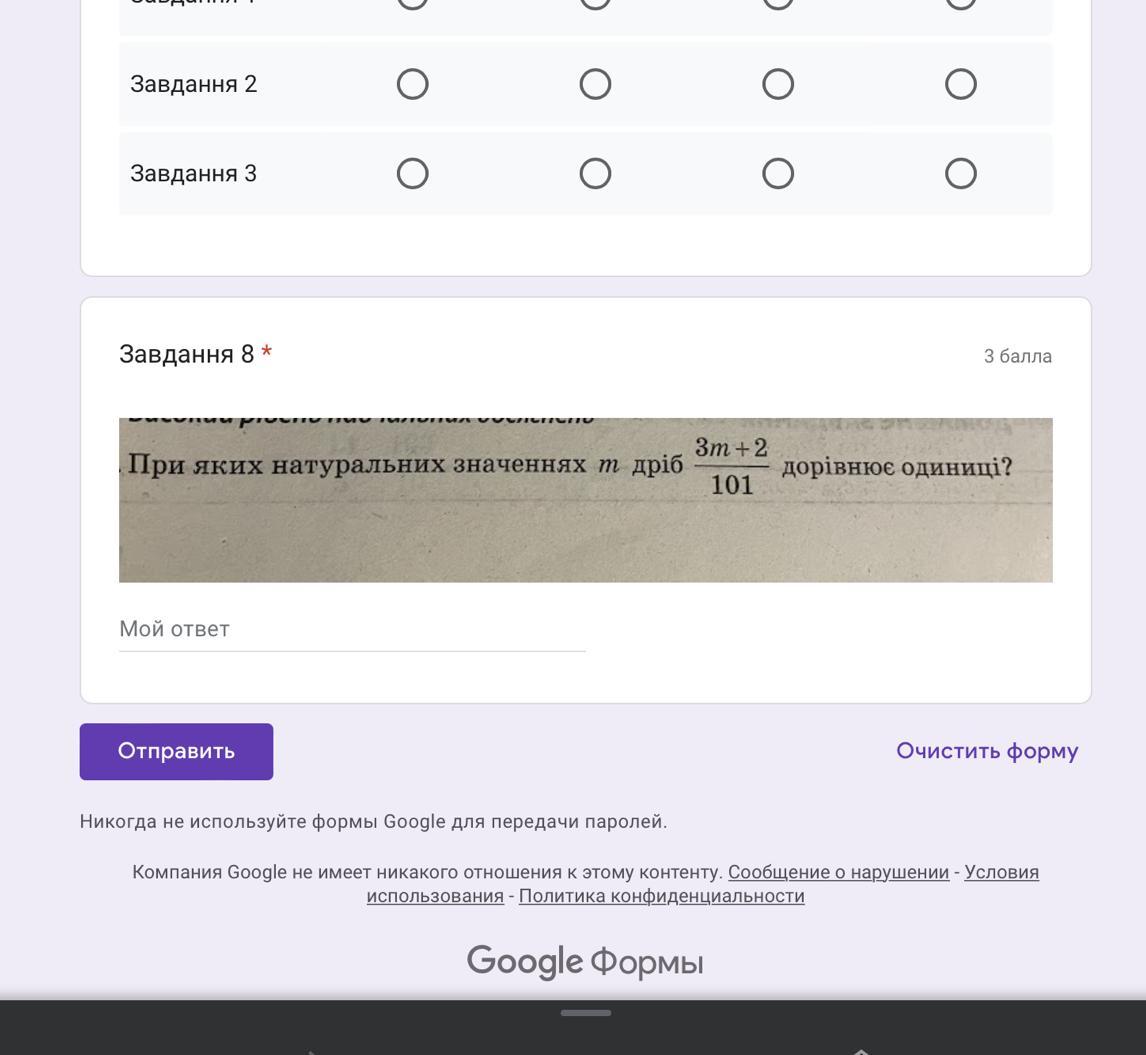Viewport: 1146px width, 1055px height.
Task: Select third radio option for Завдання 2
Action: tap(778, 84)
